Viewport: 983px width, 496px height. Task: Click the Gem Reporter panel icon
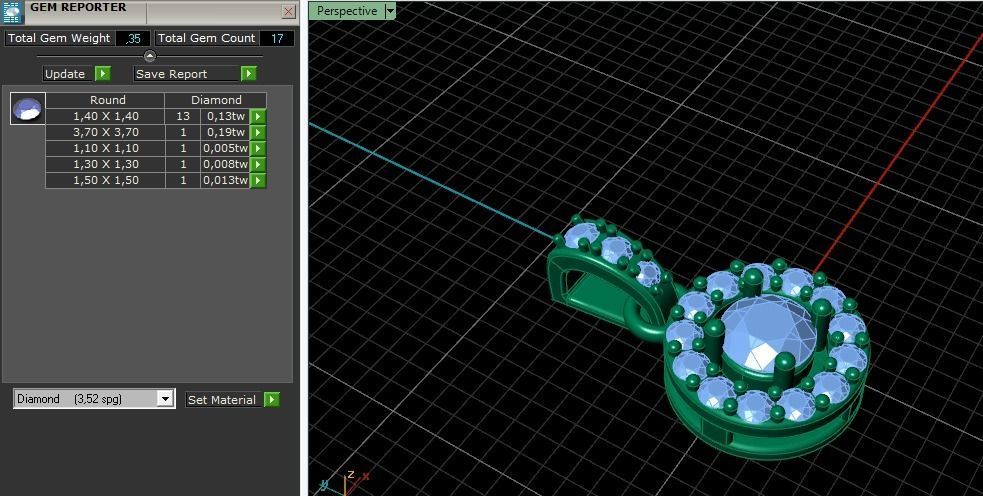[12, 12]
